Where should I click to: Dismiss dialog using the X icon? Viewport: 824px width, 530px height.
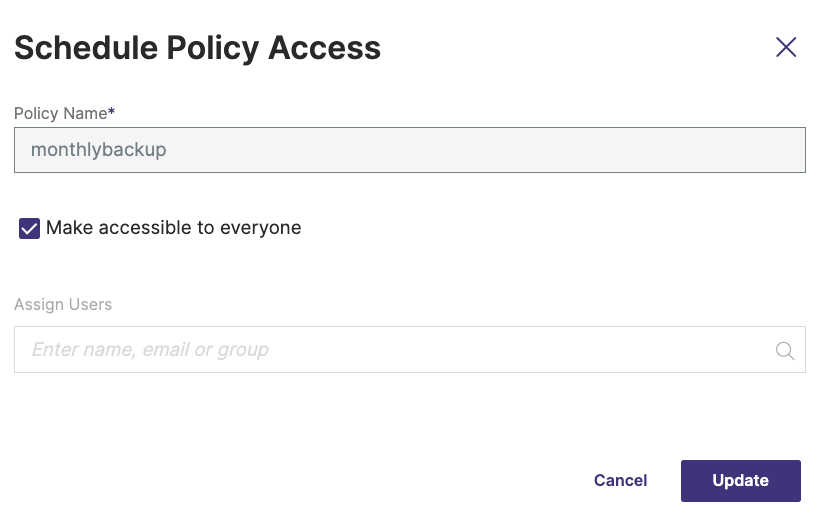(x=786, y=47)
